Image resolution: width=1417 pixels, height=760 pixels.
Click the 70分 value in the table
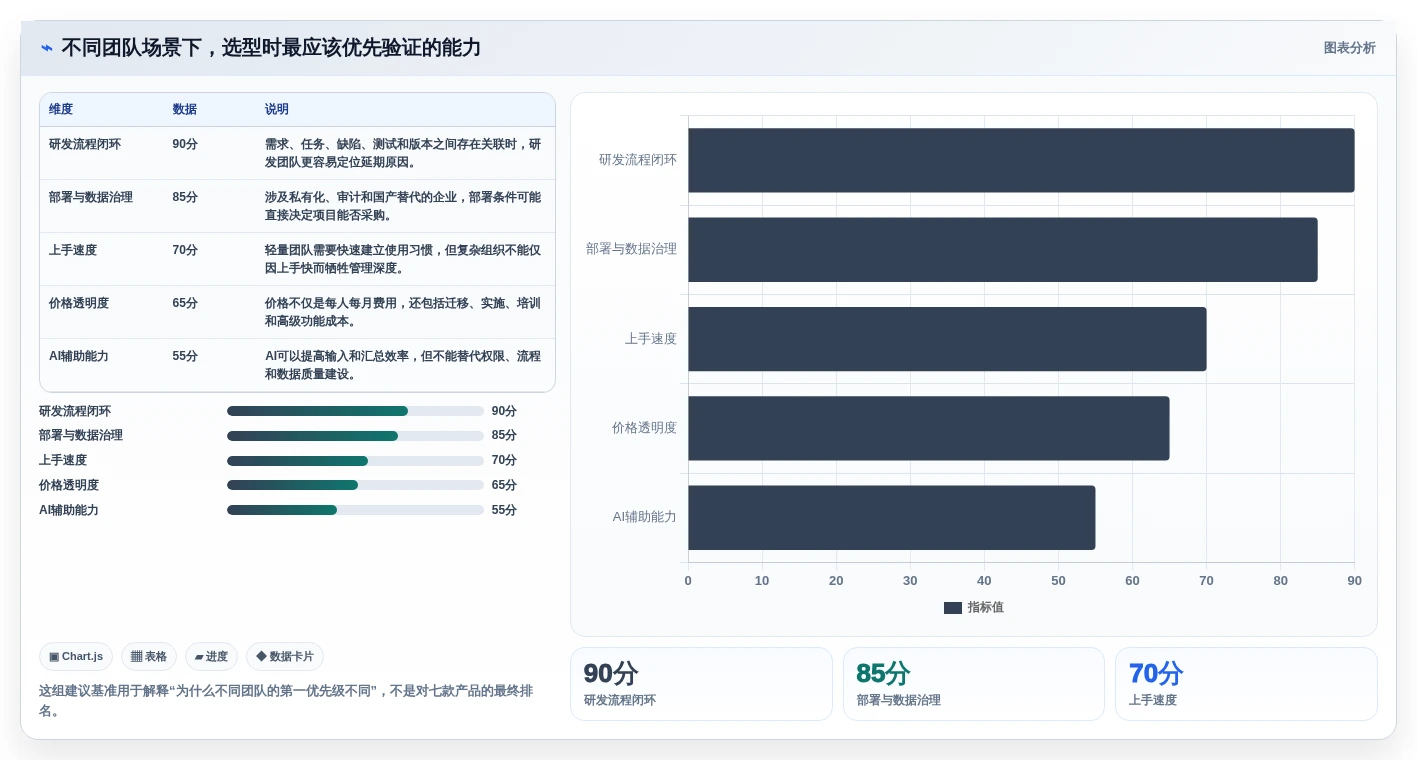(185, 250)
